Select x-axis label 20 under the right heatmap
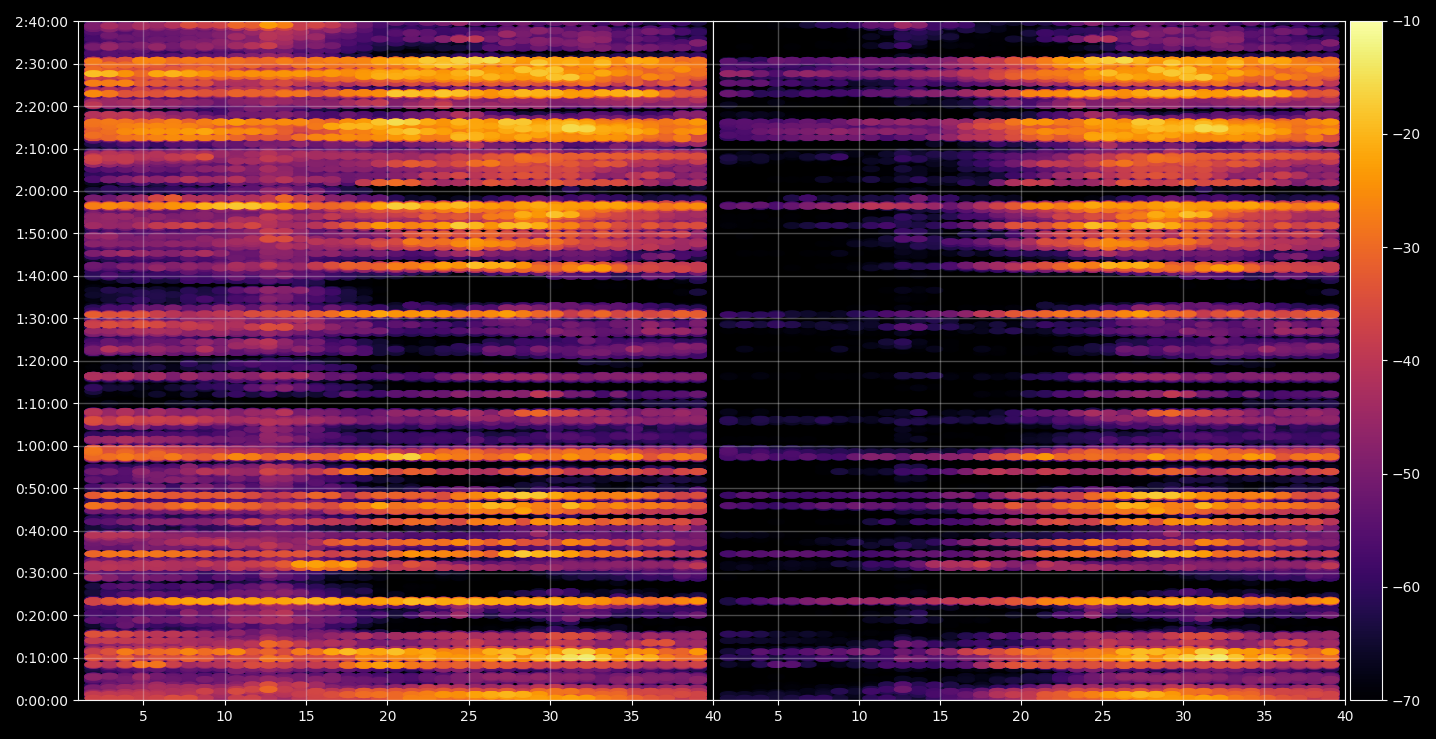The image size is (1436, 739). point(1021,717)
